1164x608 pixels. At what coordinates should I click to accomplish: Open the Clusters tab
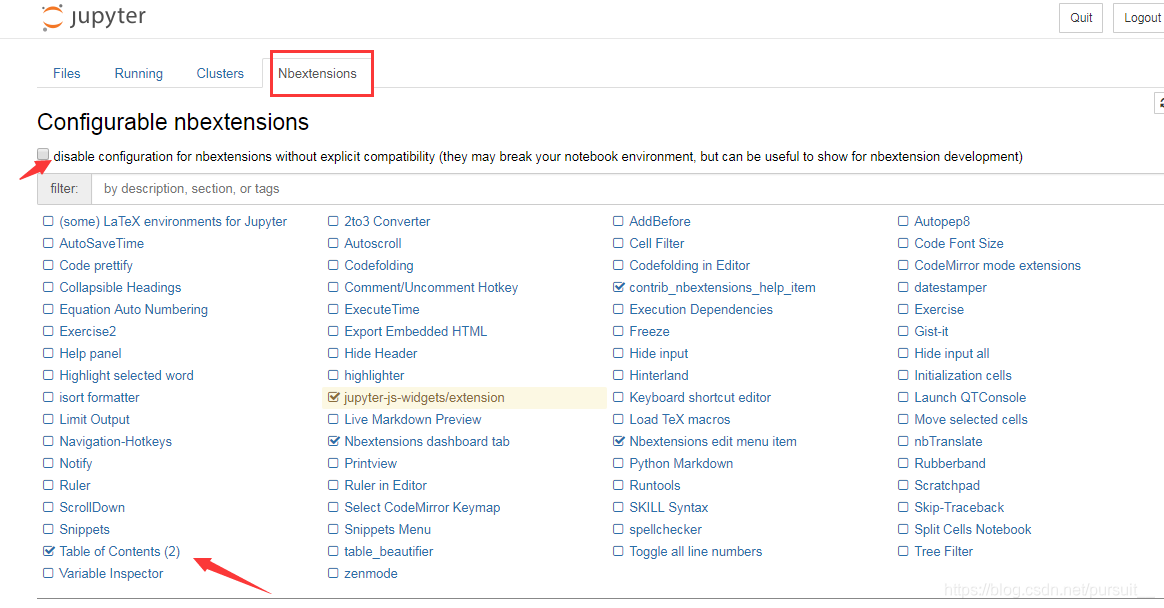click(220, 73)
